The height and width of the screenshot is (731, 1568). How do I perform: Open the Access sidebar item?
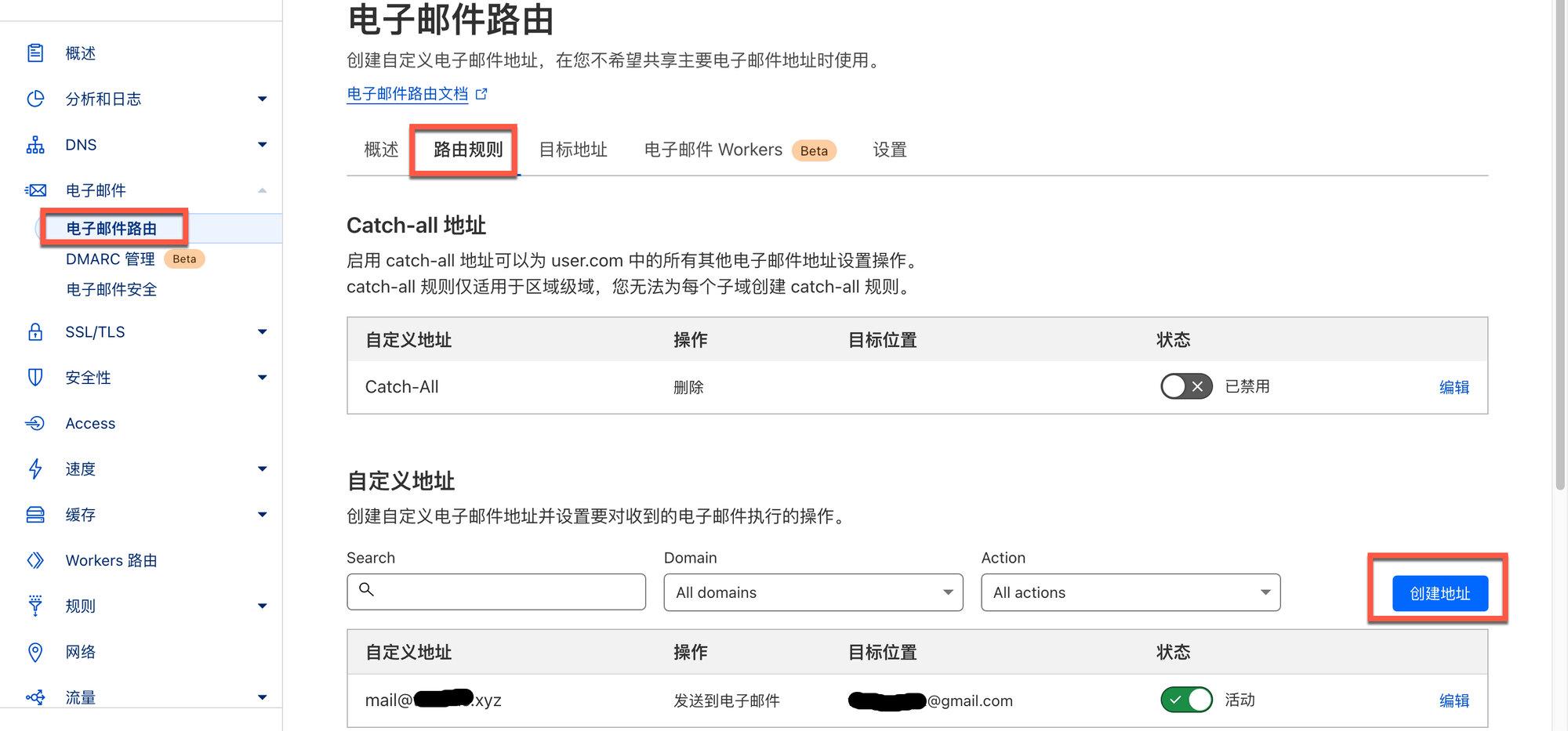click(90, 424)
